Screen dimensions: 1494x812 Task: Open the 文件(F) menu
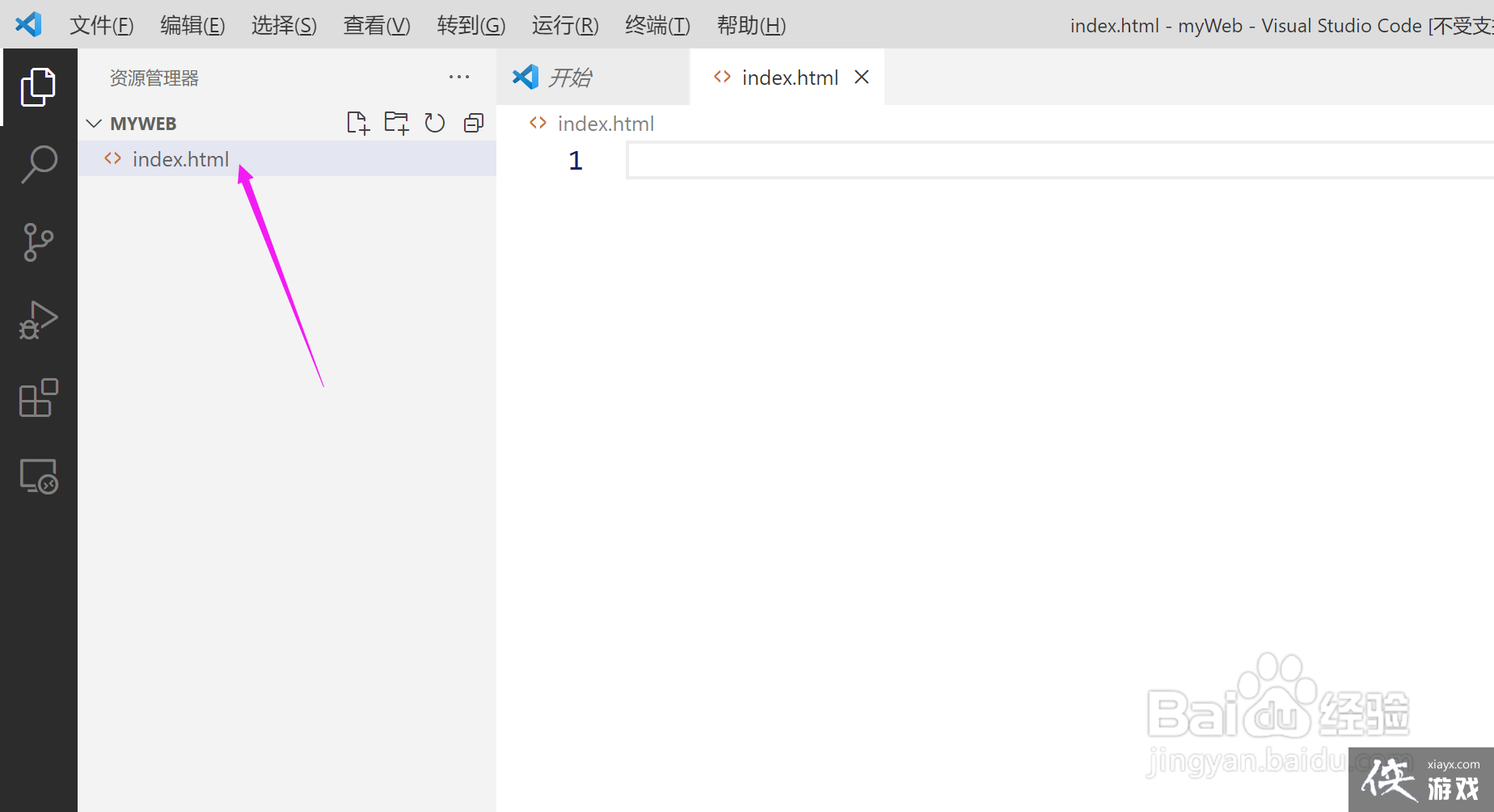(101, 25)
